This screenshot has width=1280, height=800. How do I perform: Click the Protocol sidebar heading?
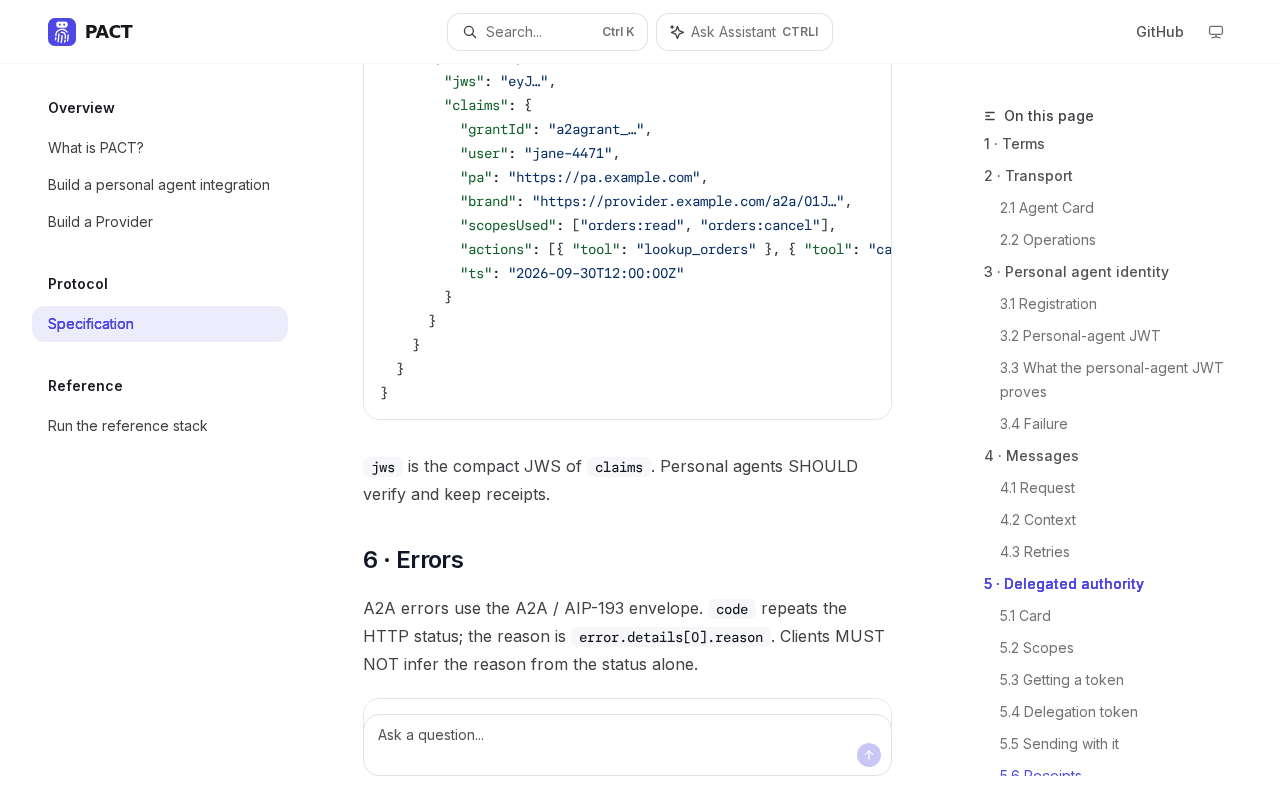pos(78,284)
